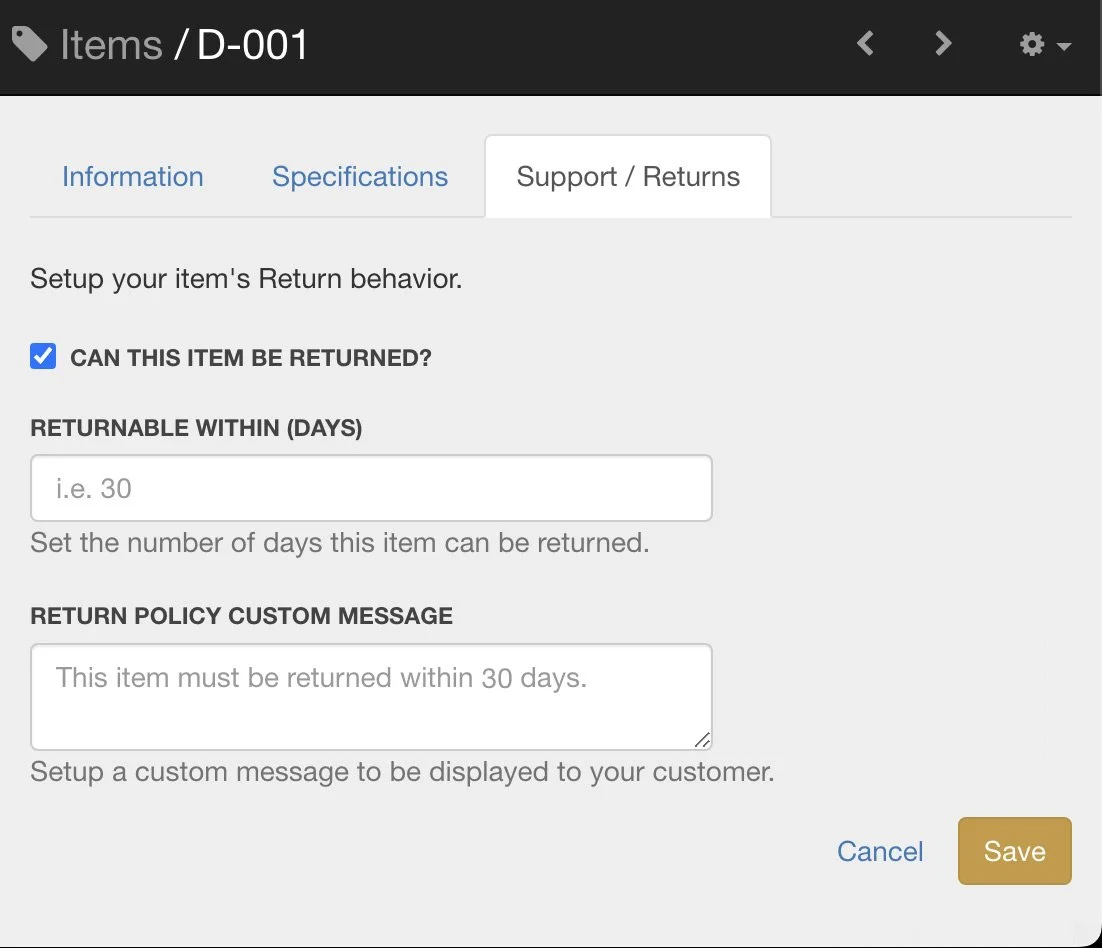Click the 'Returnable Within (Days)' field label

[x=196, y=428]
